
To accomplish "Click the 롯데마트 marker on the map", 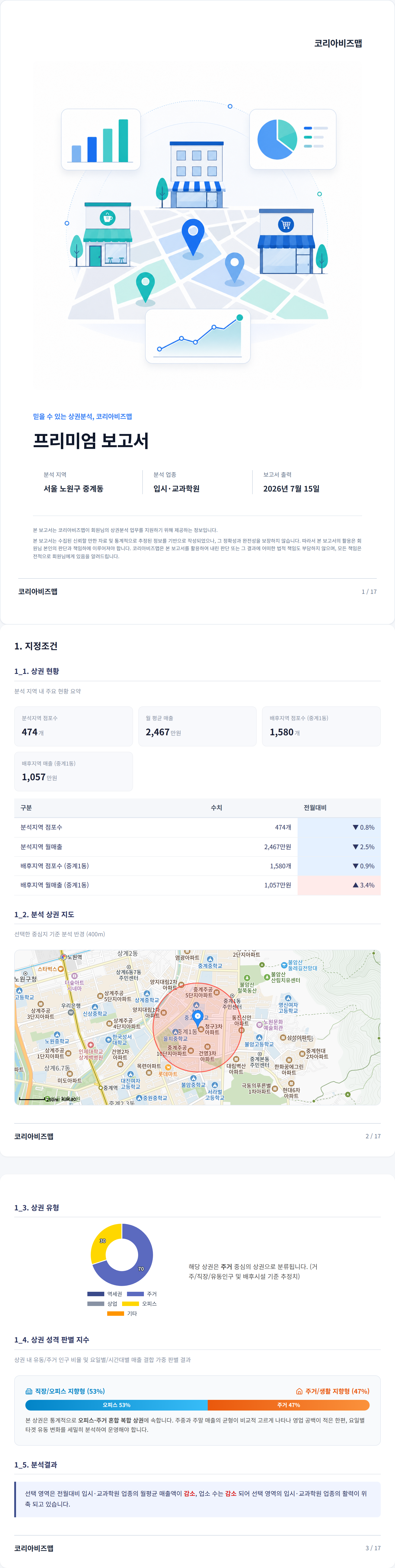I will tap(168, 1067).
